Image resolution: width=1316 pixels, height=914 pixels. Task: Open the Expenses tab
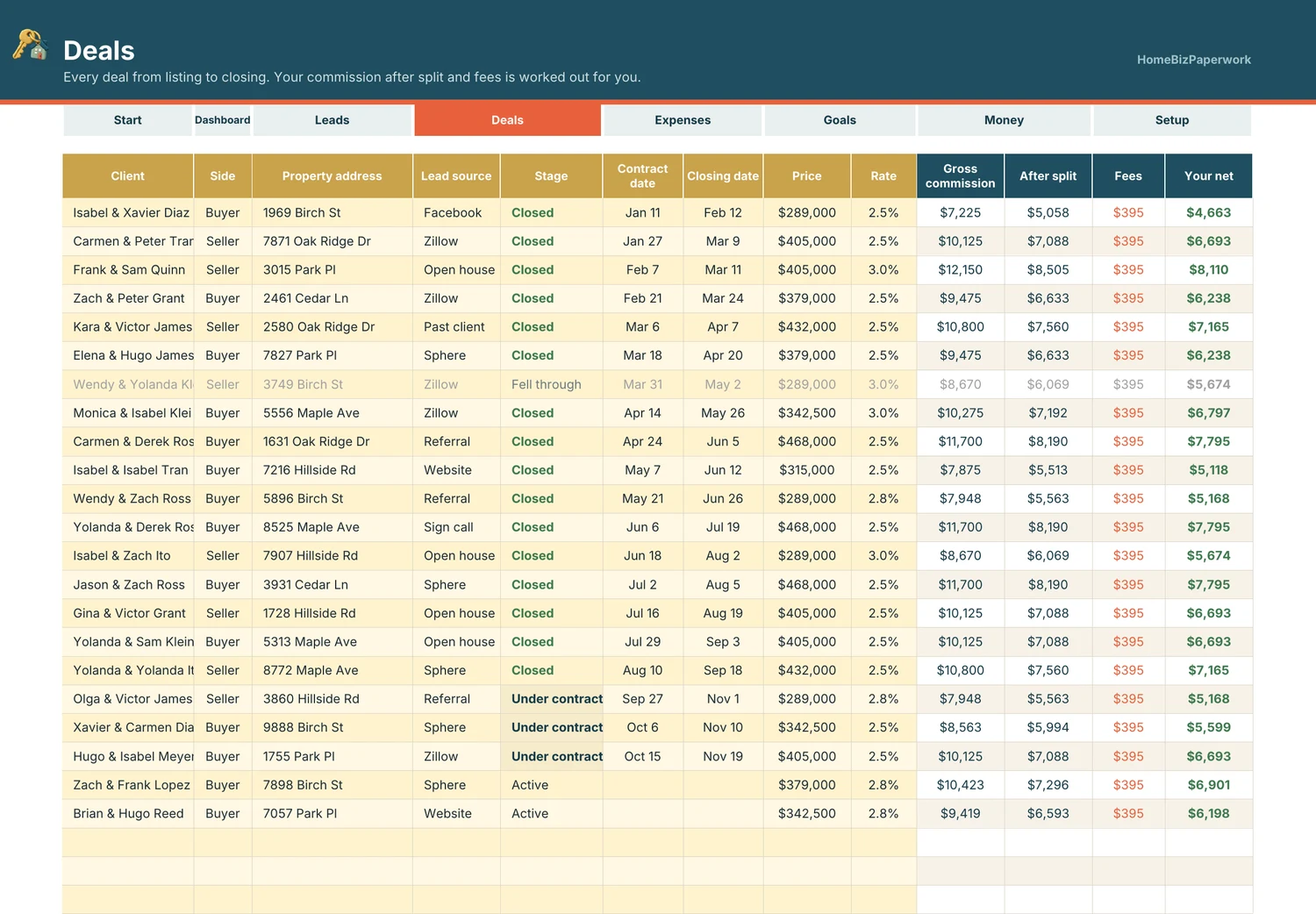click(683, 120)
